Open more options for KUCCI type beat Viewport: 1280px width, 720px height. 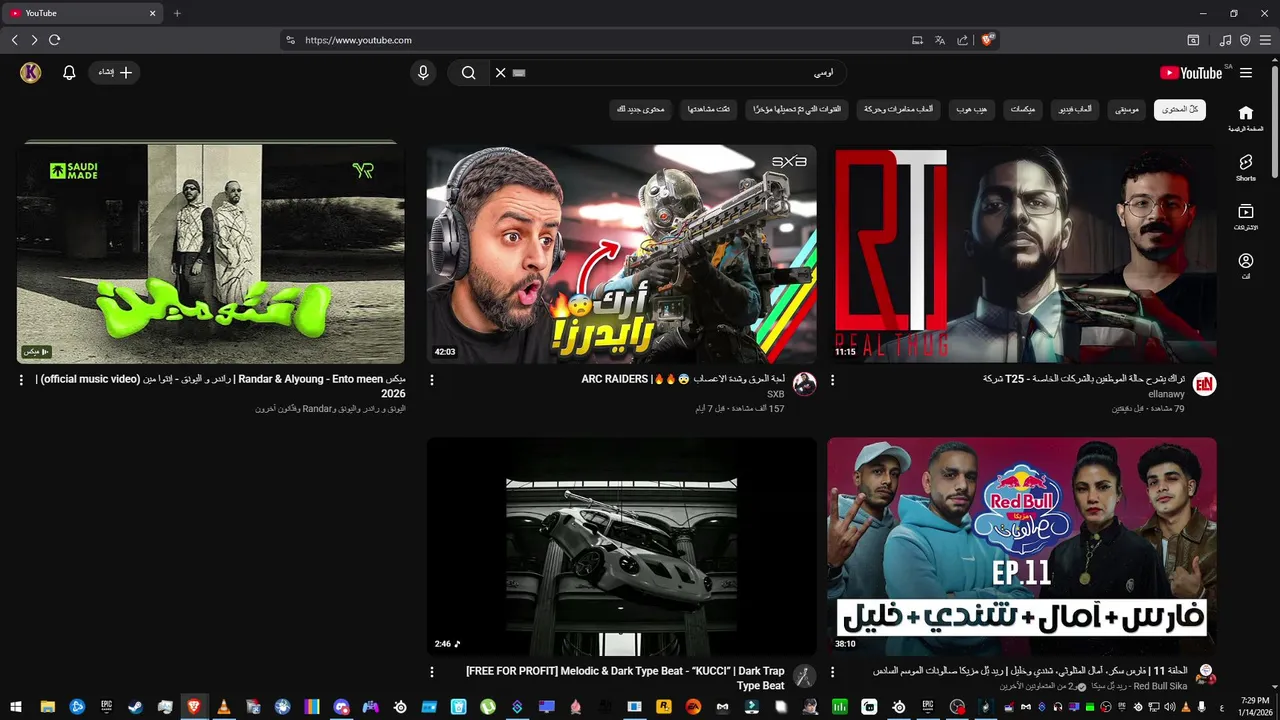432,672
